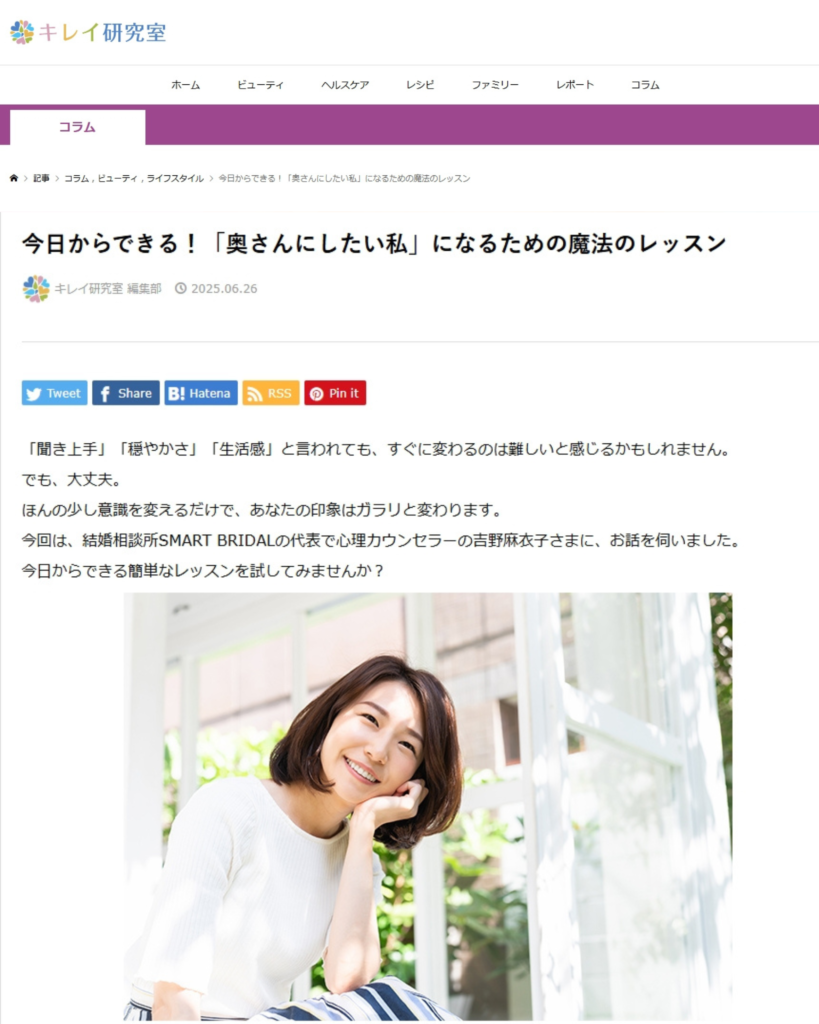Screen dimensions: 819x1024
Task: Click the 記事 breadcrumb link
Action: [x=41, y=178]
